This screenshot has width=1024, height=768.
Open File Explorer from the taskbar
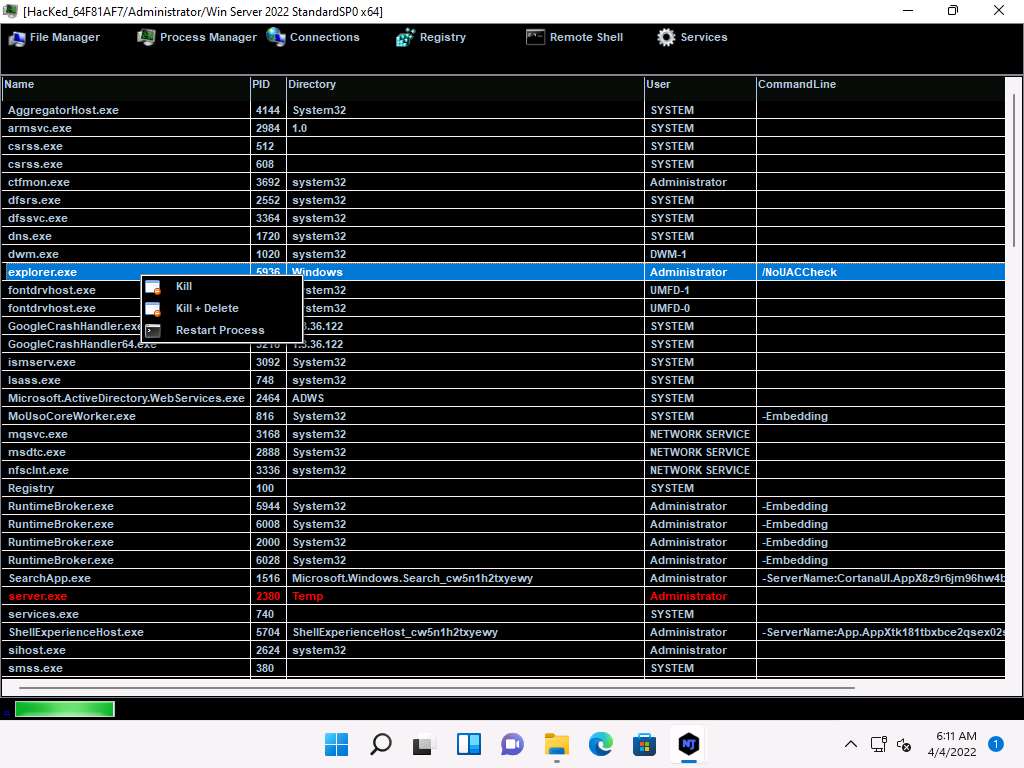pyautogui.click(x=556, y=744)
